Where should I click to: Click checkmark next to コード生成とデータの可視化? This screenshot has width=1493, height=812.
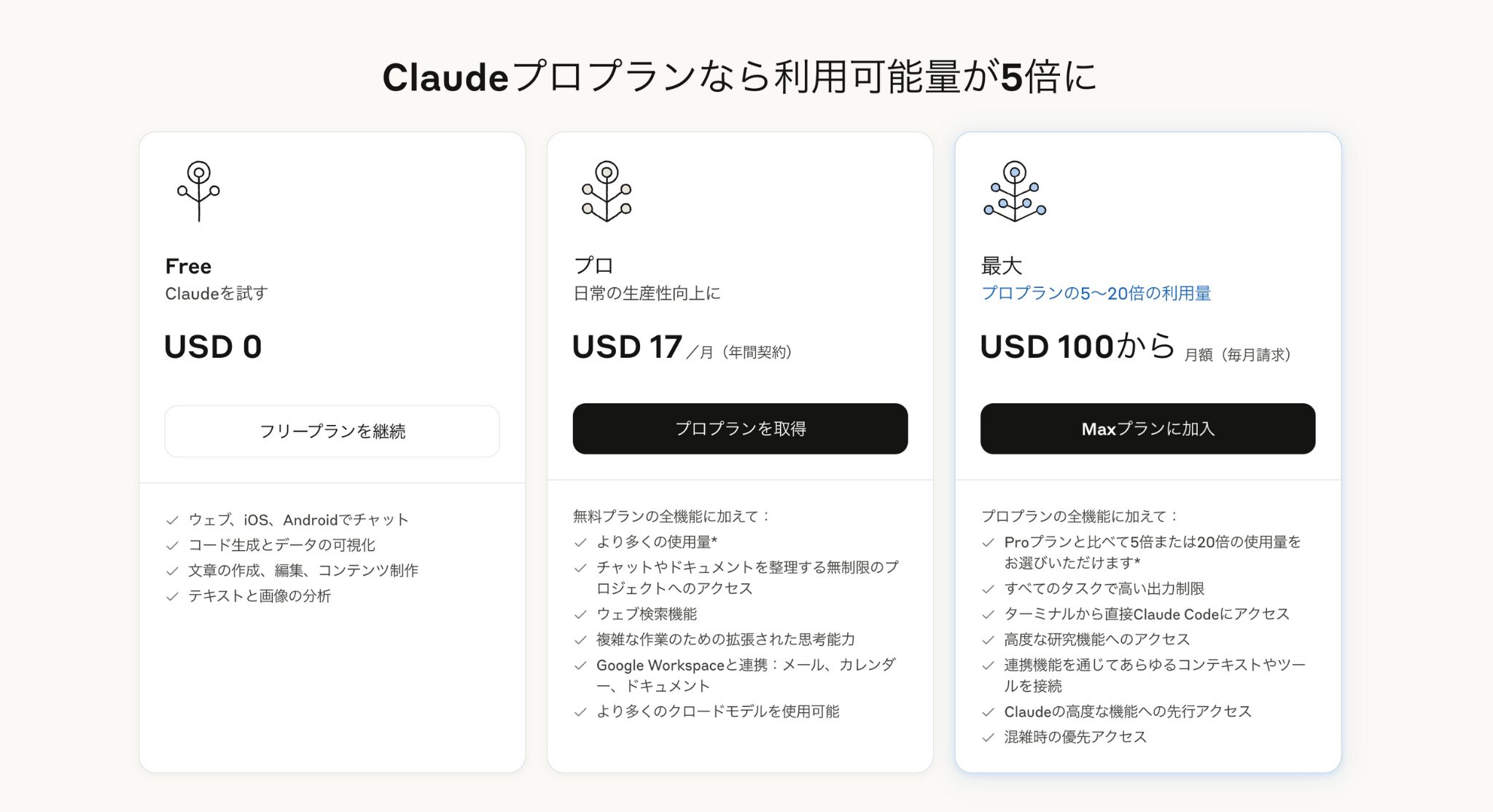pyautogui.click(x=172, y=546)
